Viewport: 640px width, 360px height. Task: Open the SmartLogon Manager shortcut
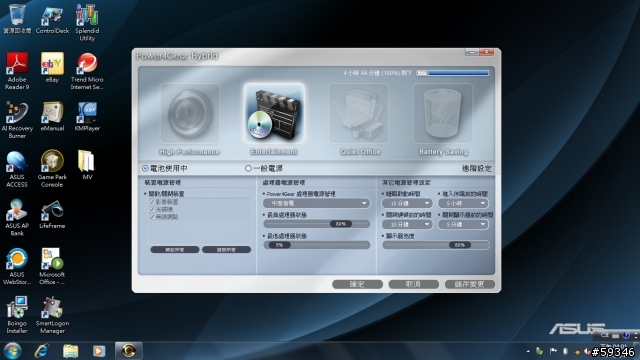click(x=52, y=315)
